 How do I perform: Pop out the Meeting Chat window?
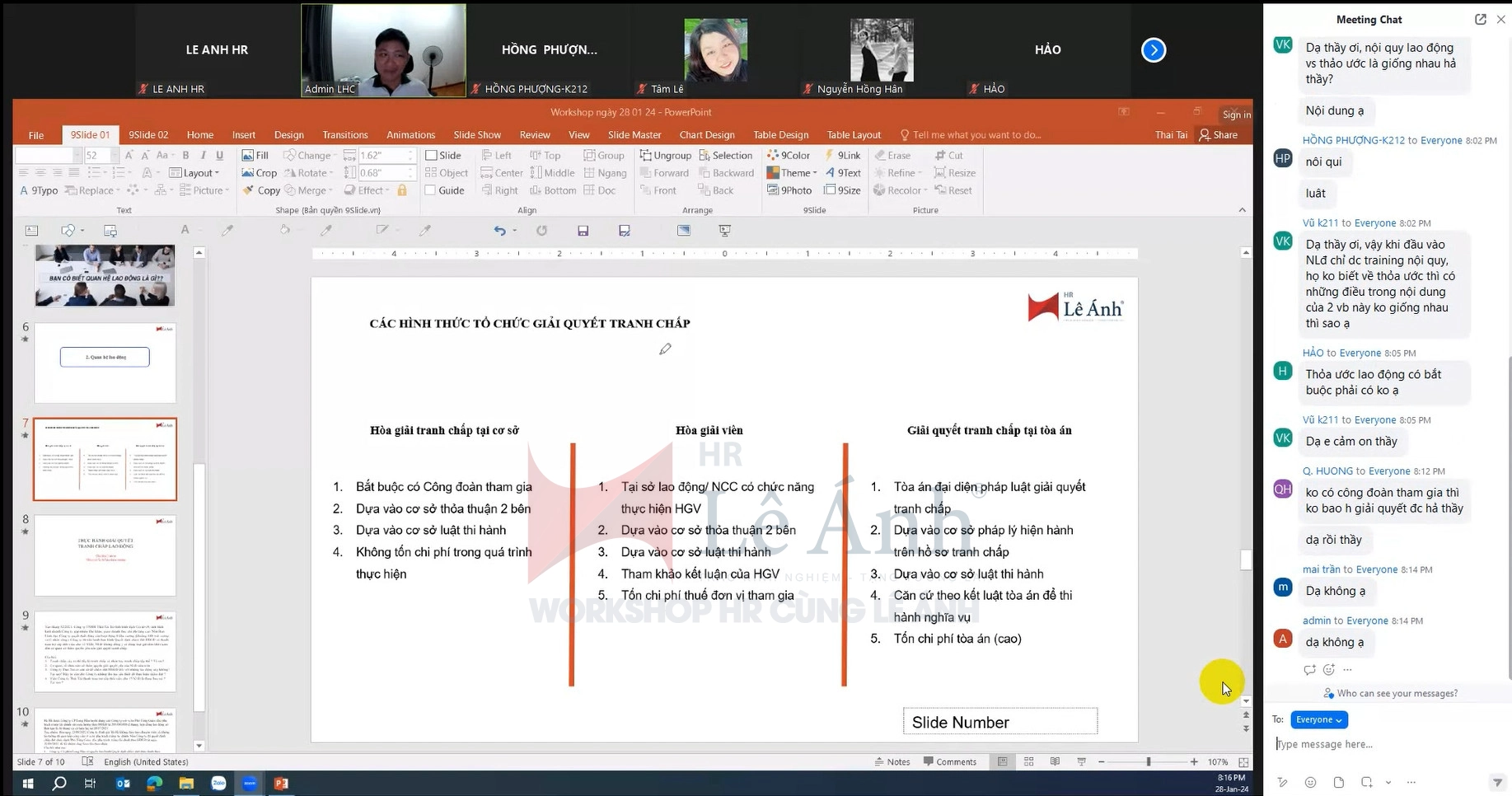click(1480, 20)
